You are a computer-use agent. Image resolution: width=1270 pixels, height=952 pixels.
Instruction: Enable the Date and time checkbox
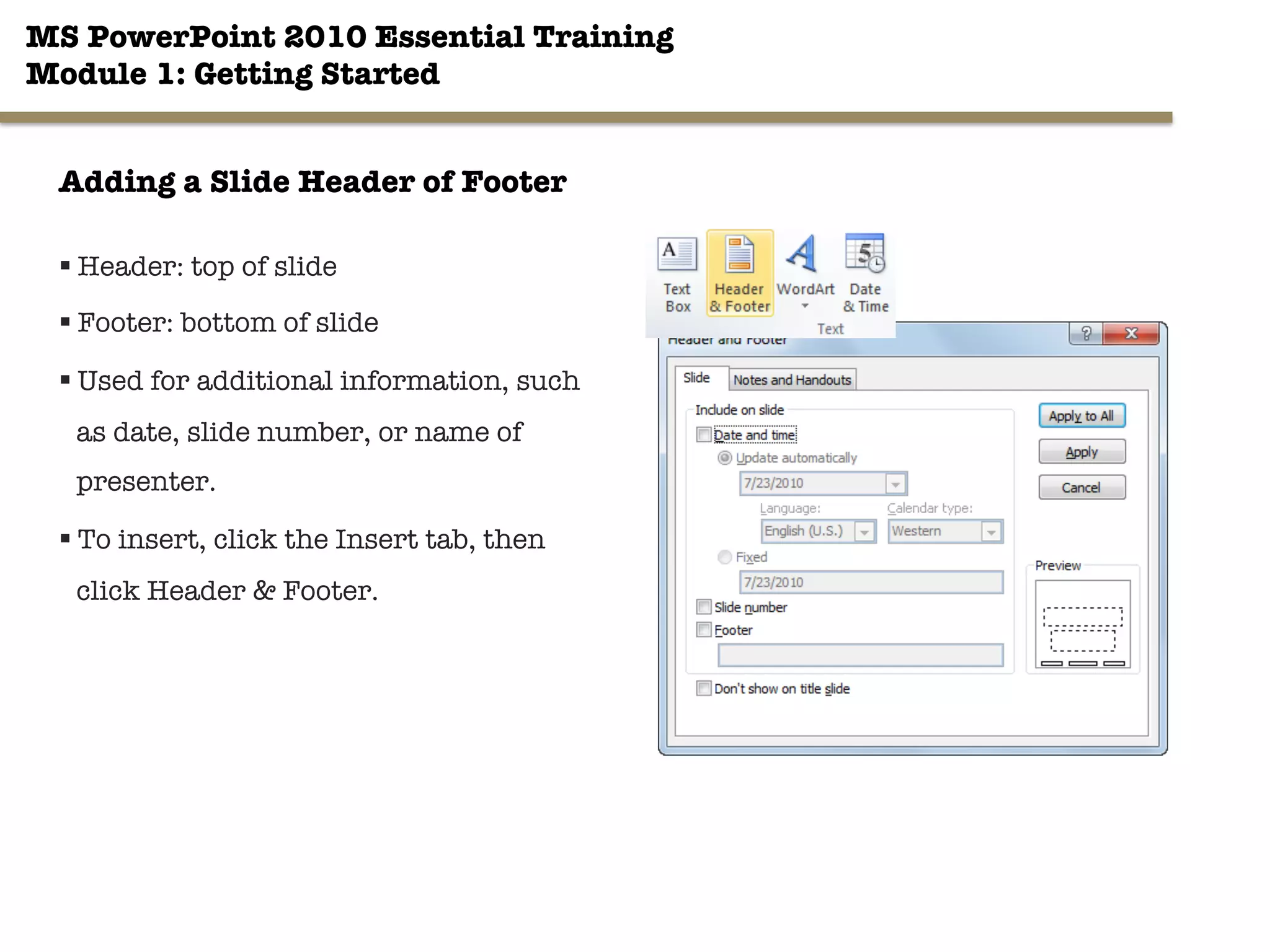point(703,434)
